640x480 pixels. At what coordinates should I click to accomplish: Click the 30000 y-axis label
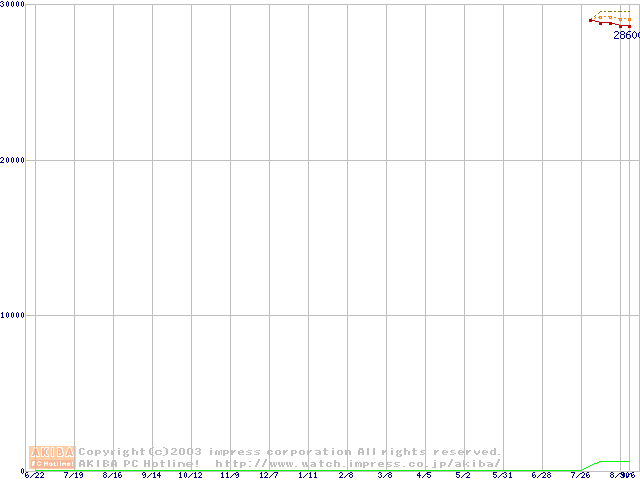[14, 5]
